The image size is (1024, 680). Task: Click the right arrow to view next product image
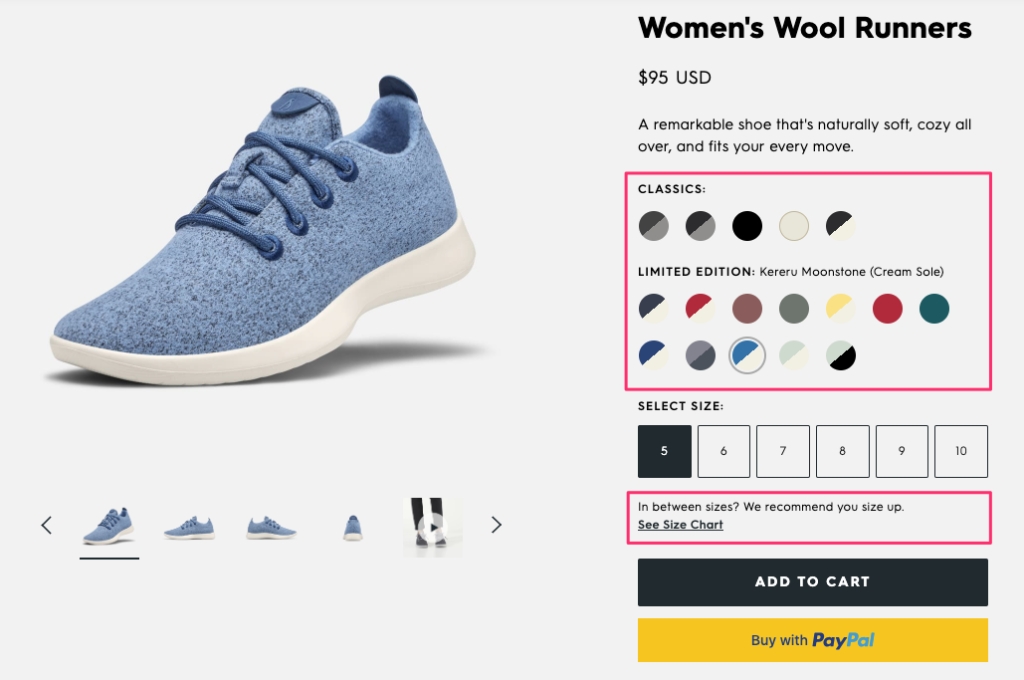(496, 524)
